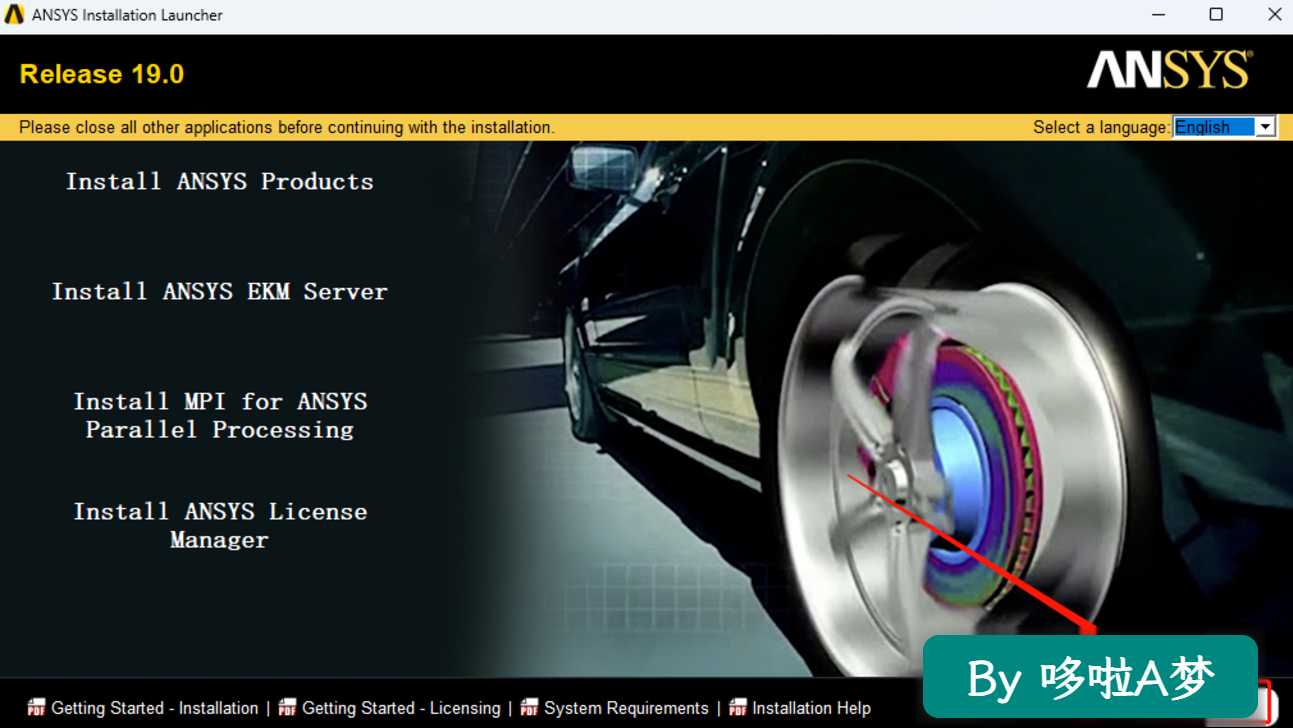Launch Install ANSYS License Manager
1293x728 pixels.
click(x=220, y=526)
